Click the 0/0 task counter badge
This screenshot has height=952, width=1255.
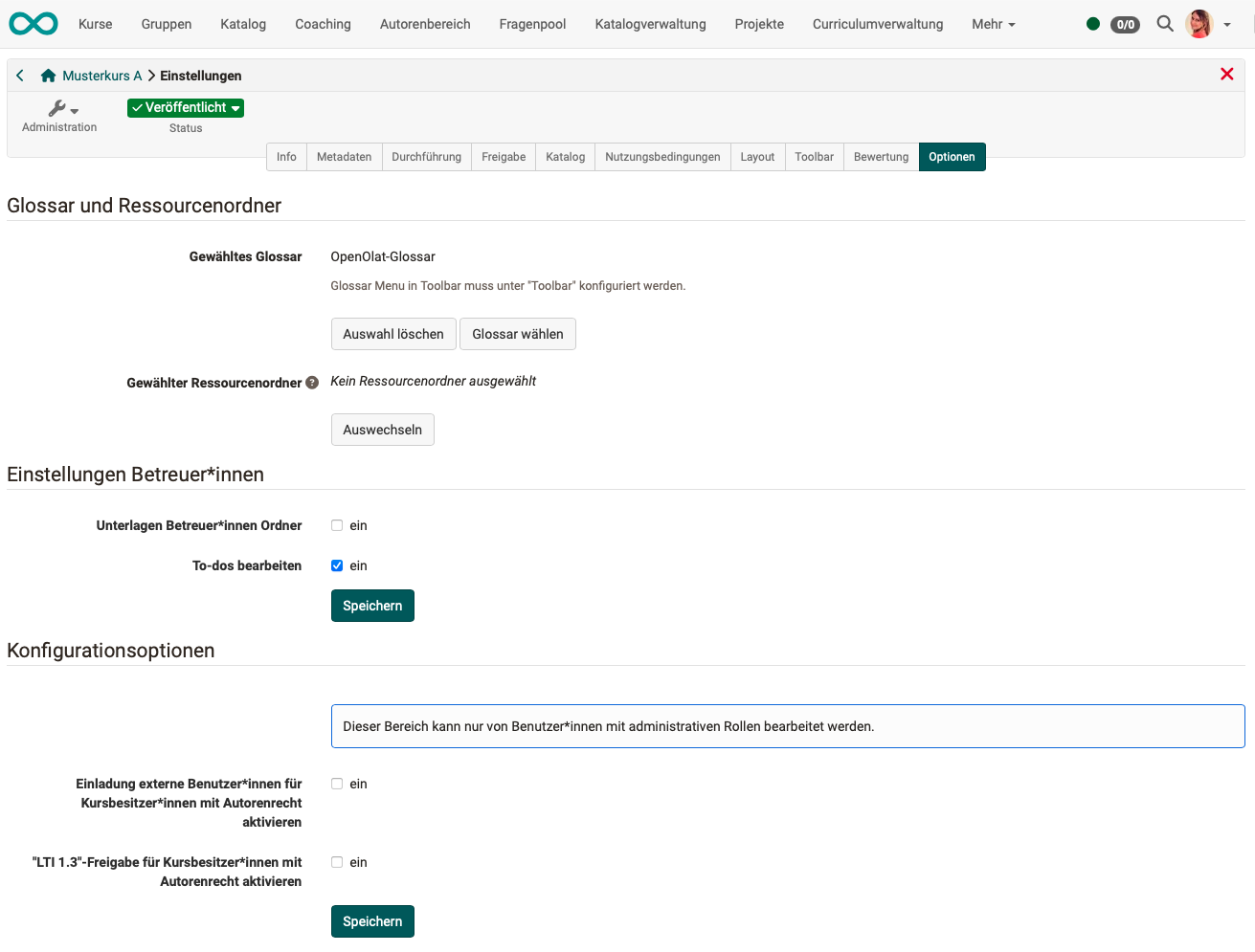pyautogui.click(x=1125, y=24)
